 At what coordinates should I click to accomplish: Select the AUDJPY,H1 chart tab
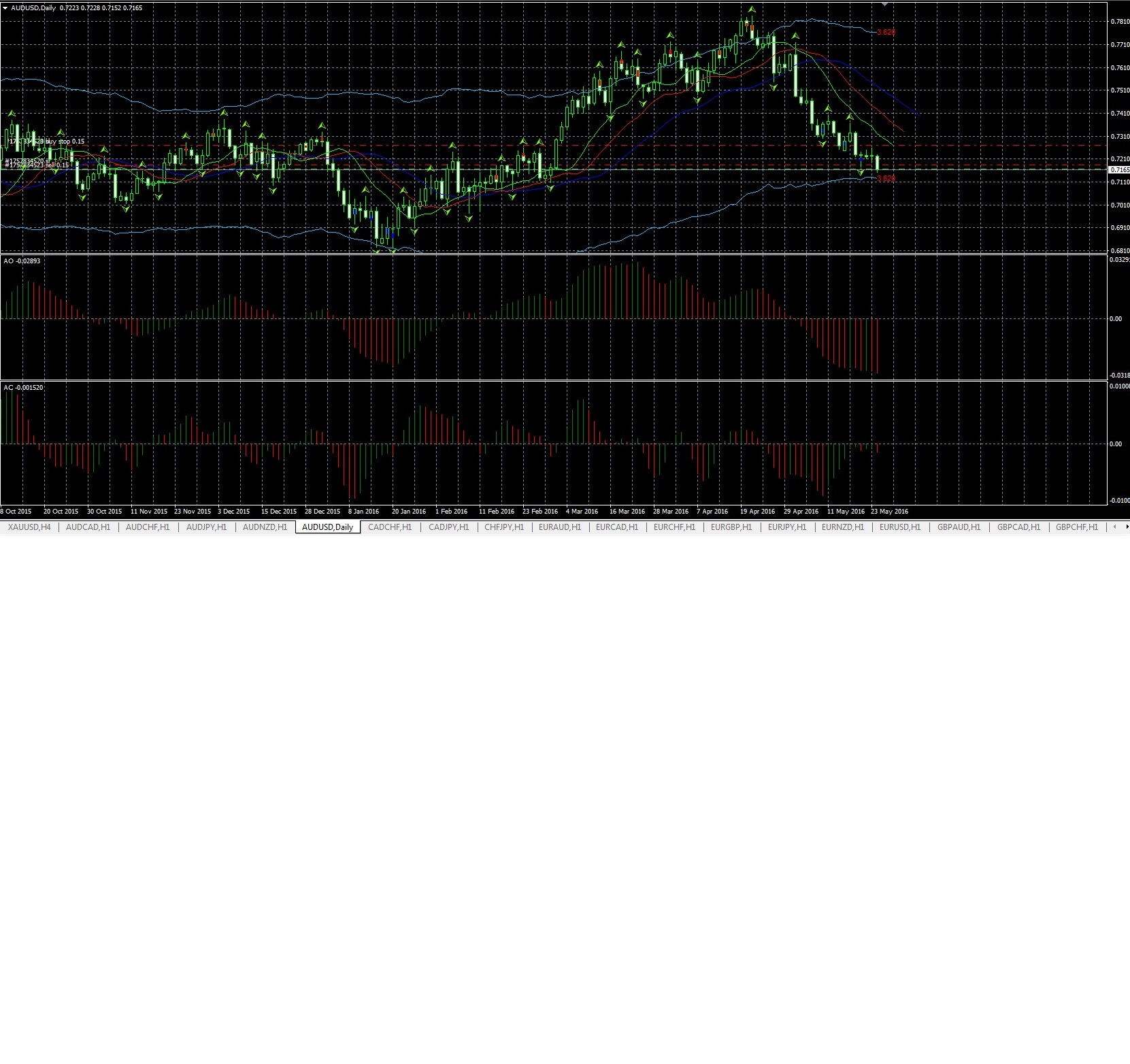click(x=206, y=527)
